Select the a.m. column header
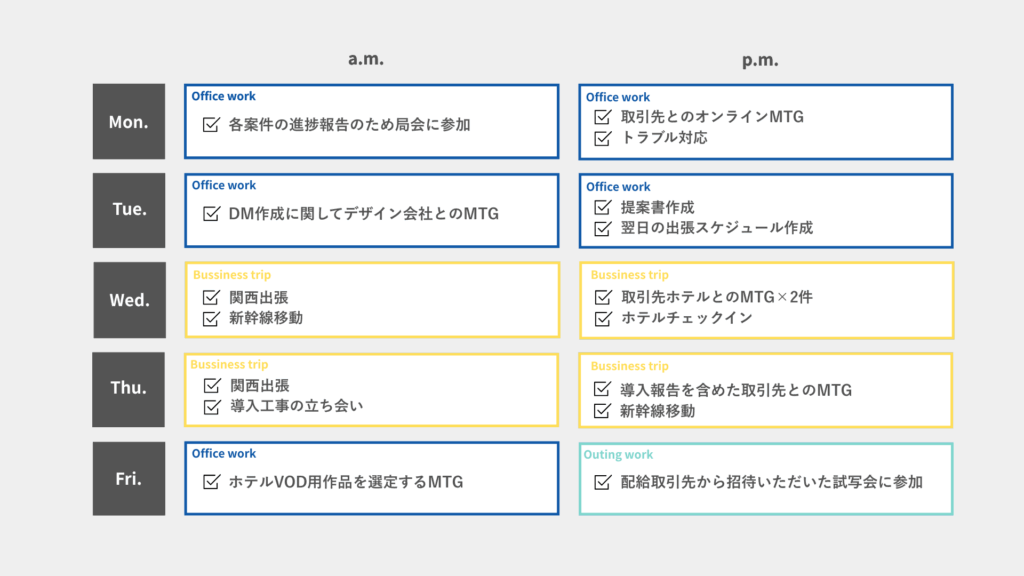Screen dimensions: 1024x576 coord(366,60)
